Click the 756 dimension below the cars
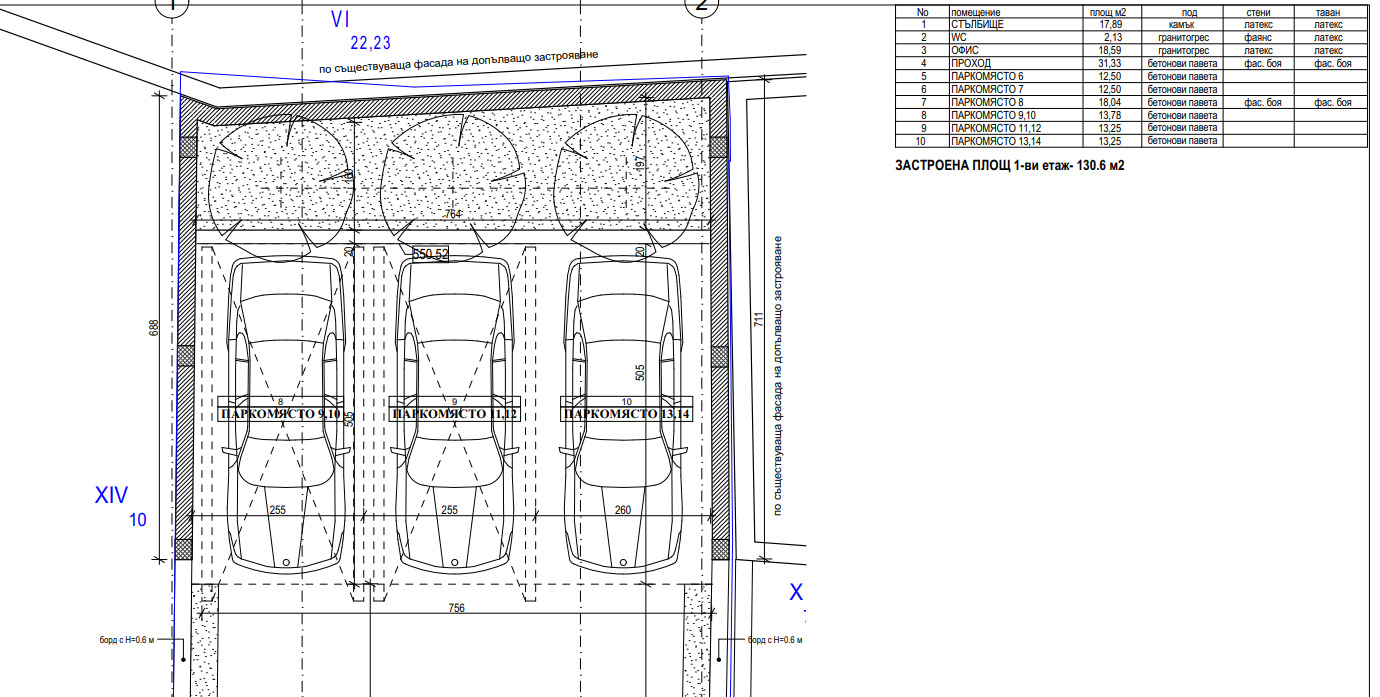Viewport: 1380px width, 697px height. click(x=455, y=608)
